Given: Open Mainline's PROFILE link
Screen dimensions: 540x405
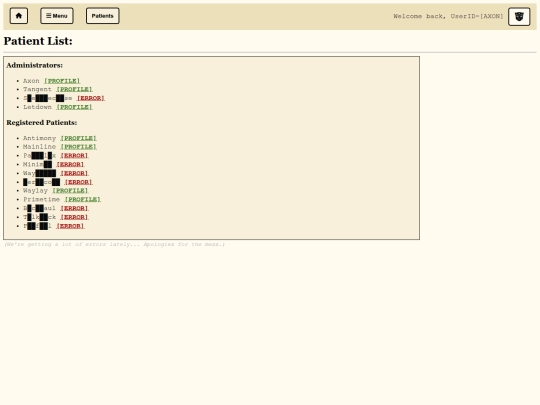Looking at the screenshot, I should click(x=79, y=147).
